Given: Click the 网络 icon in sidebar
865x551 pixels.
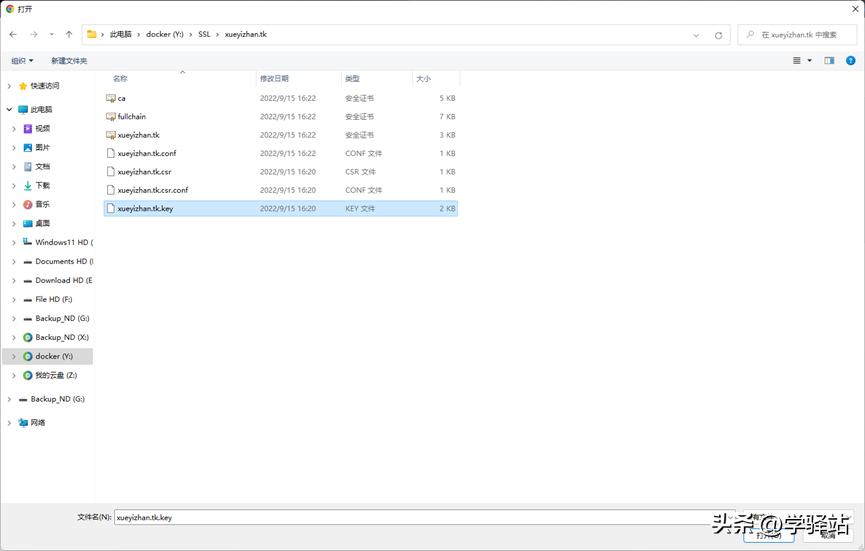Looking at the screenshot, I should (x=23, y=422).
